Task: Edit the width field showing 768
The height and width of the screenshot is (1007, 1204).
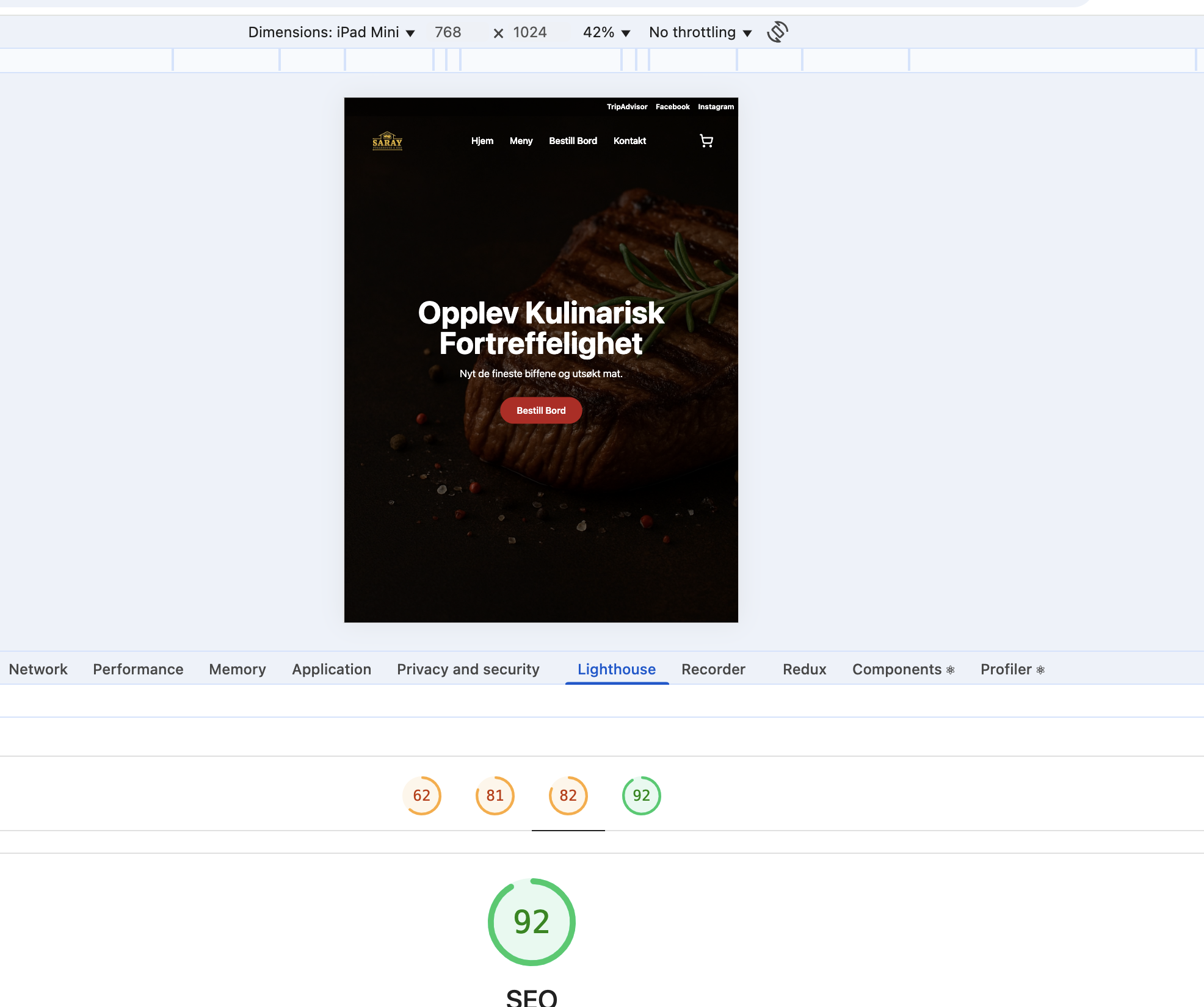Action: (x=448, y=32)
